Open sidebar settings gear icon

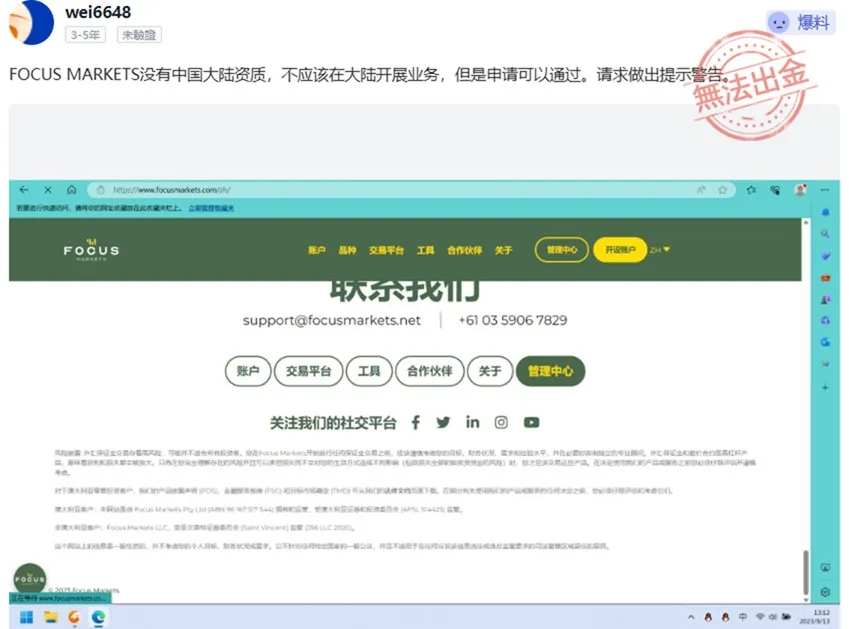825,592
